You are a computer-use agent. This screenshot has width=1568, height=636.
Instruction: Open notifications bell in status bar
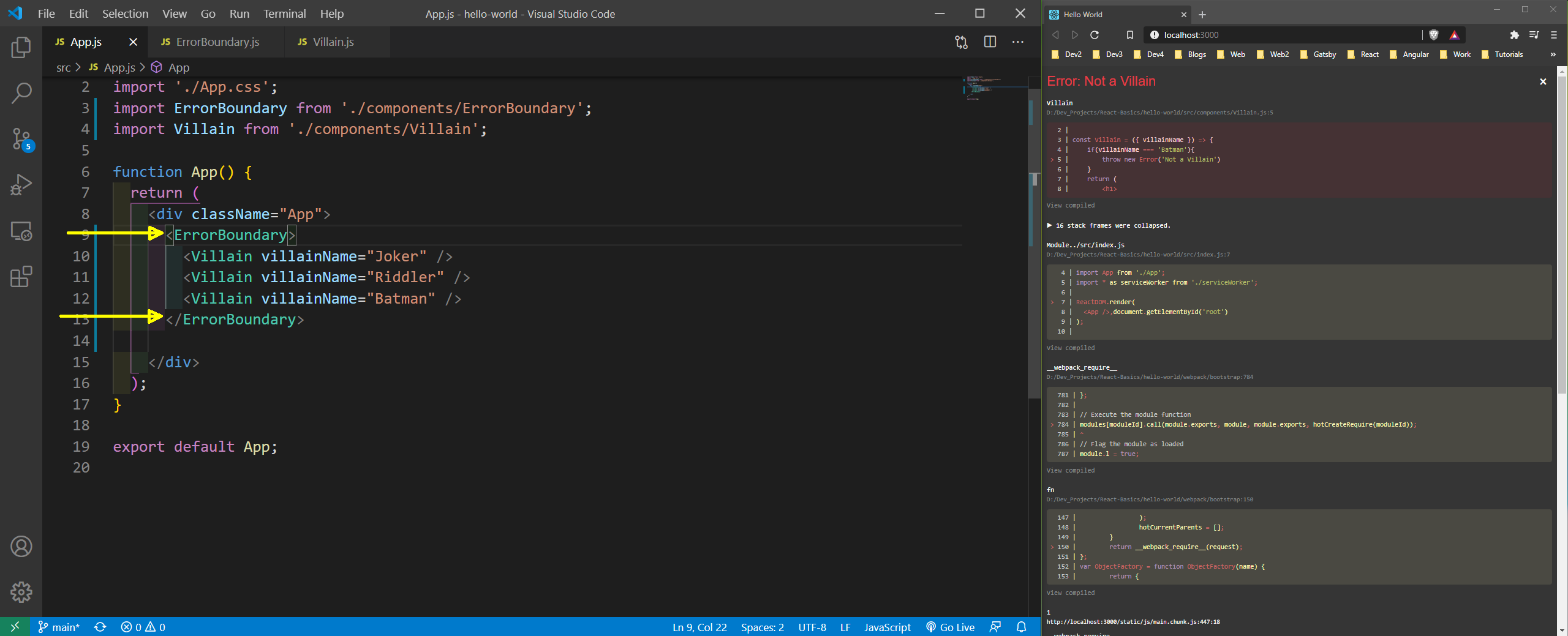click(x=1022, y=627)
